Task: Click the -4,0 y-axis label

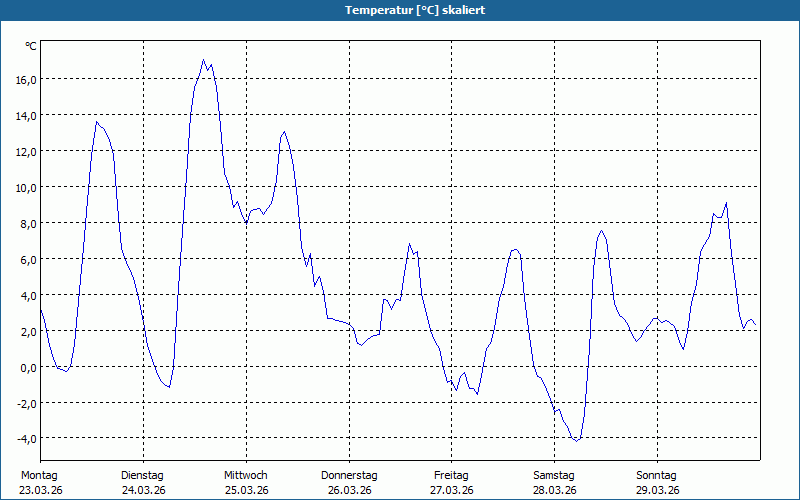Action: click(x=27, y=439)
